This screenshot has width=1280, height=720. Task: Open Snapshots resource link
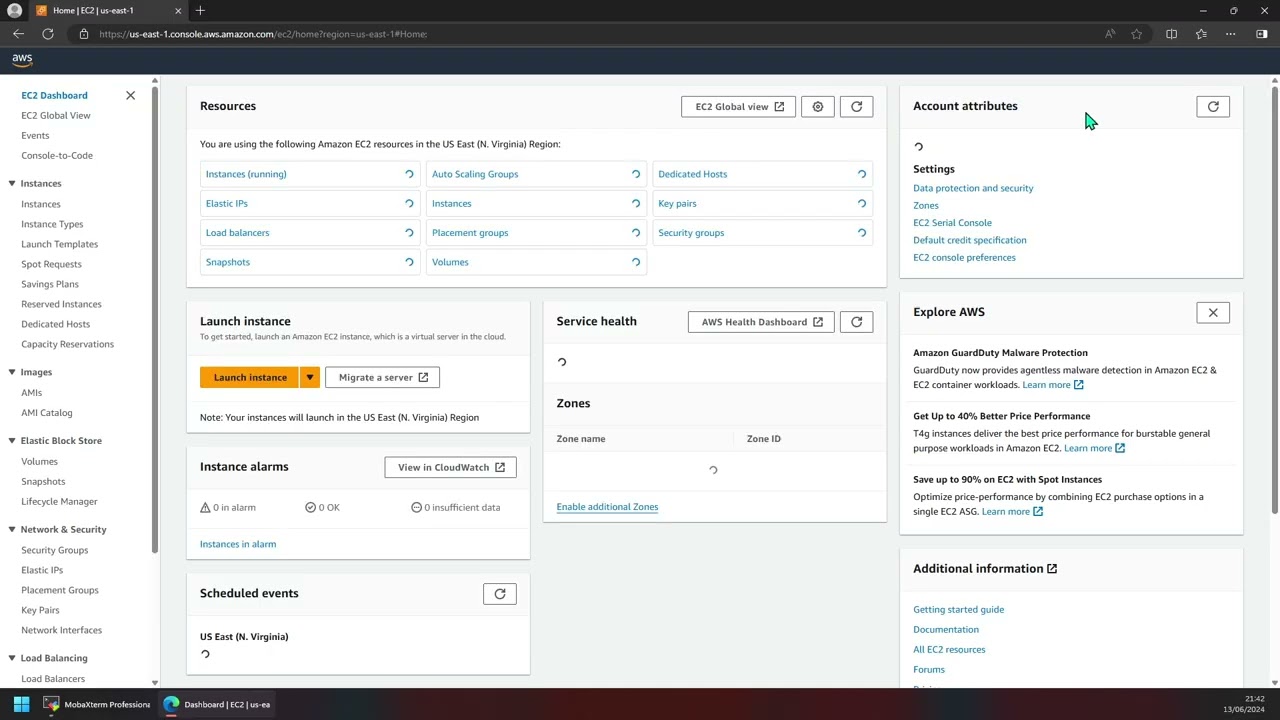tap(228, 262)
